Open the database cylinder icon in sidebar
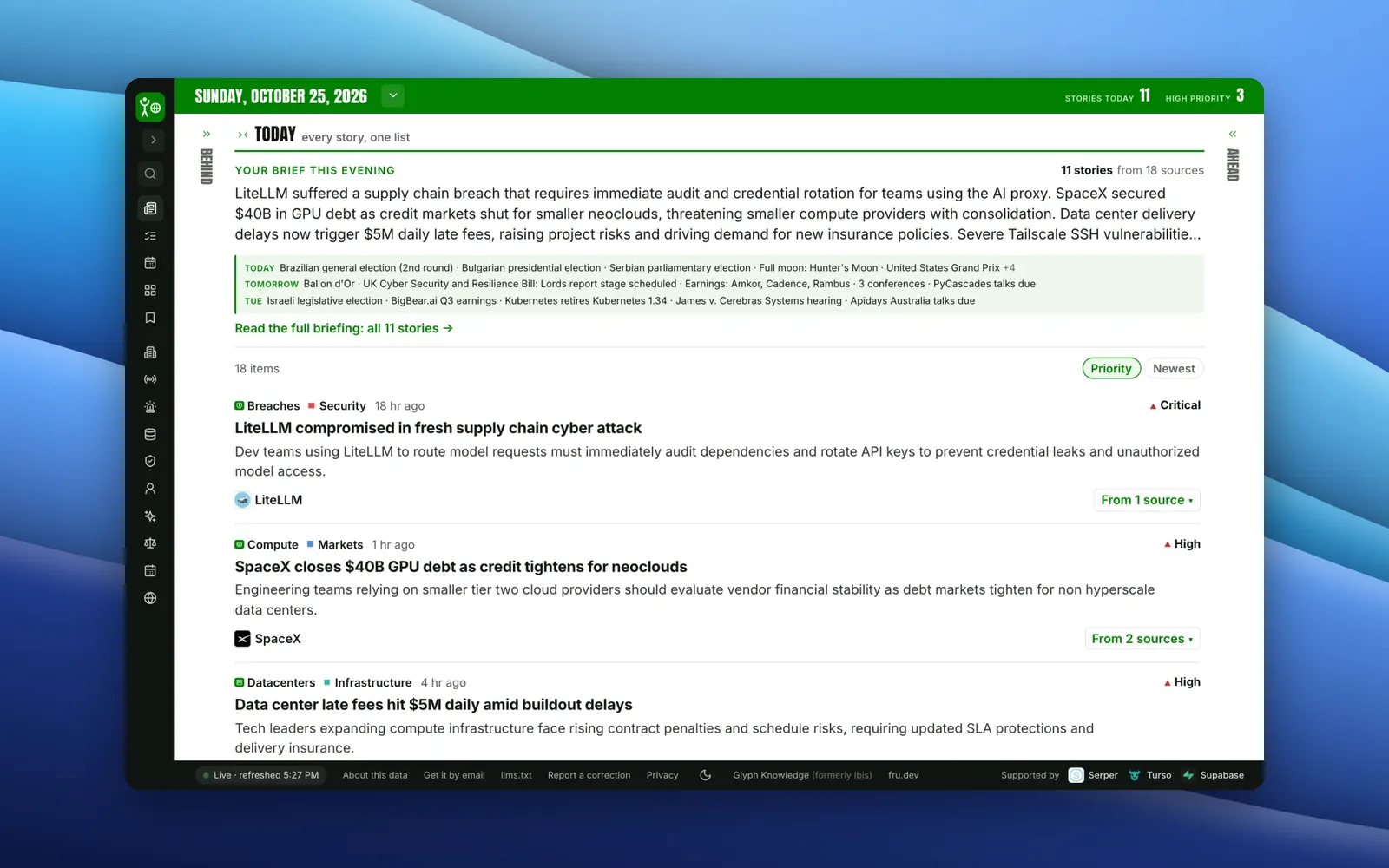Image resolution: width=1389 pixels, height=868 pixels. click(150, 434)
